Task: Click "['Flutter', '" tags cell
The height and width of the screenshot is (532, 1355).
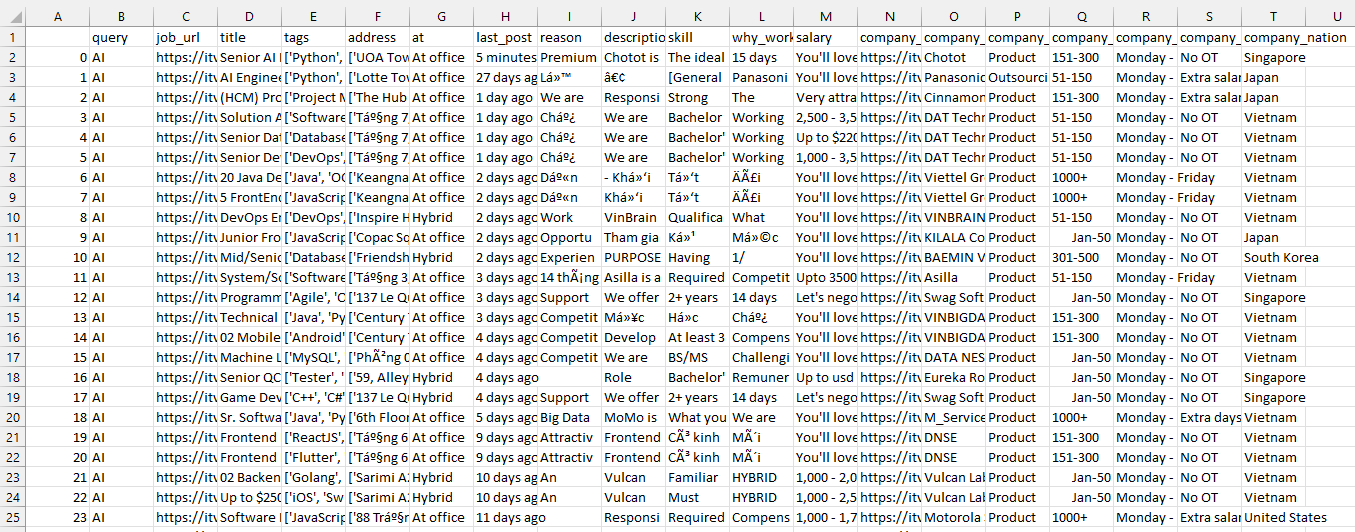Action: (x=313, y=457)
